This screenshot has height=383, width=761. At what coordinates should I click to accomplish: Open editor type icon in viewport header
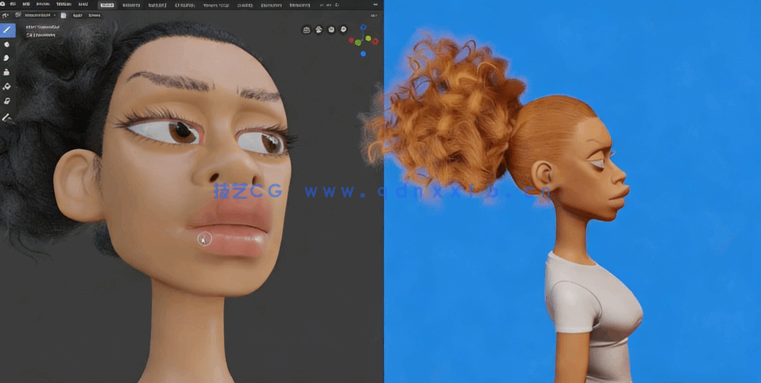click(x=5, y=16)
